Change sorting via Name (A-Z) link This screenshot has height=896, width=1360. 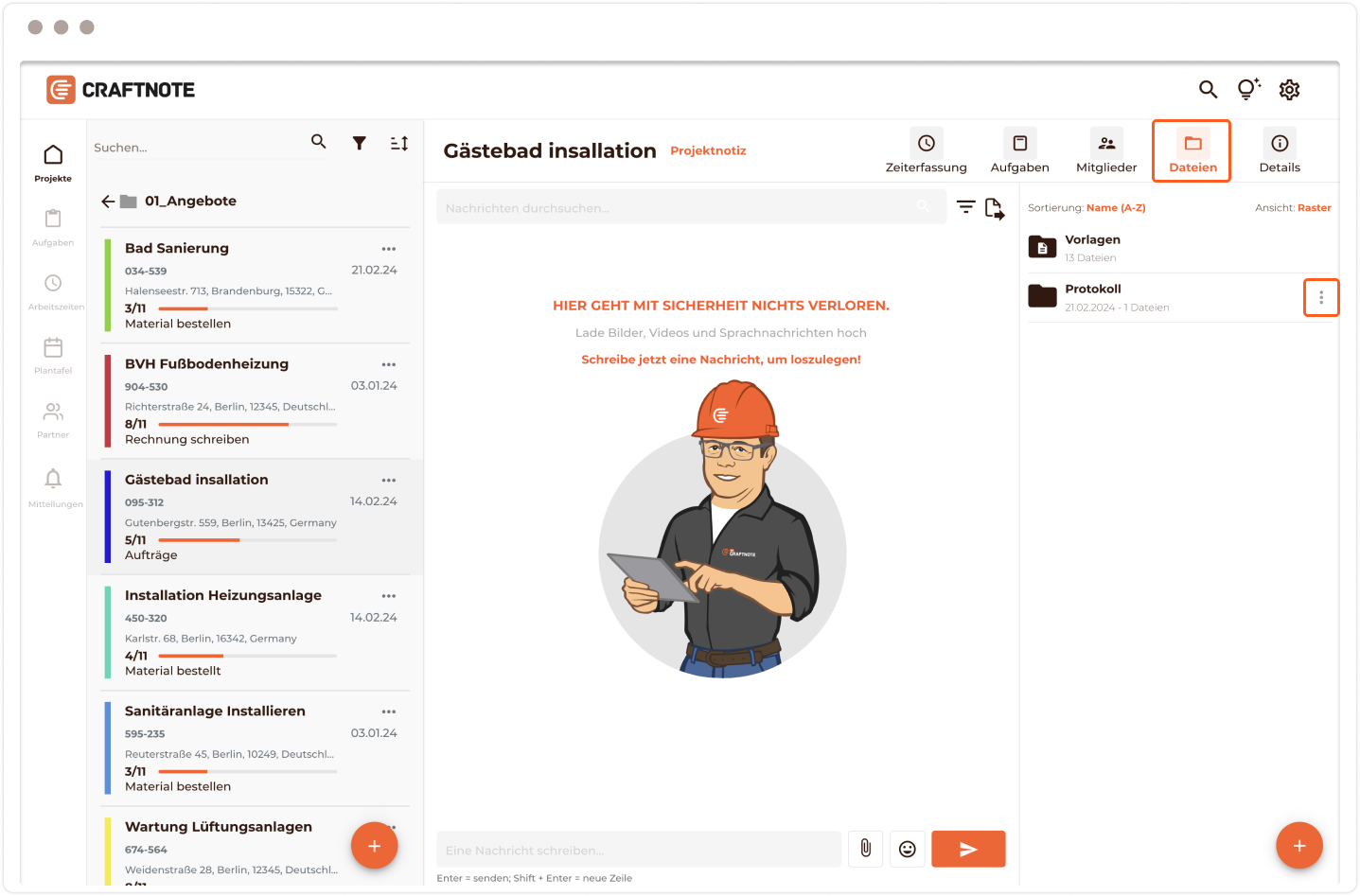(x=1115, y=207)
